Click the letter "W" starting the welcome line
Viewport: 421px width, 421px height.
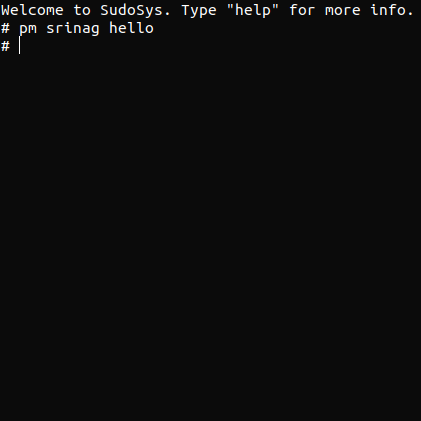(x=5, y=10)
